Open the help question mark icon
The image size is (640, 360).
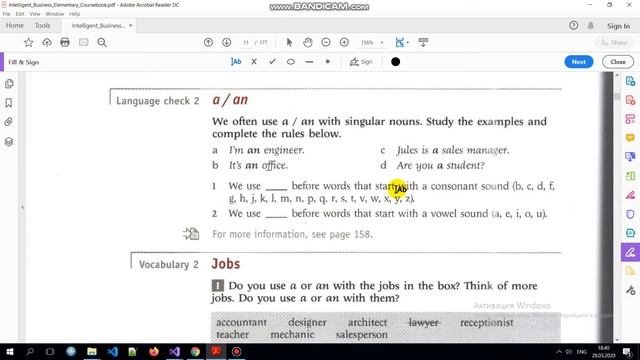pos(573,26)
